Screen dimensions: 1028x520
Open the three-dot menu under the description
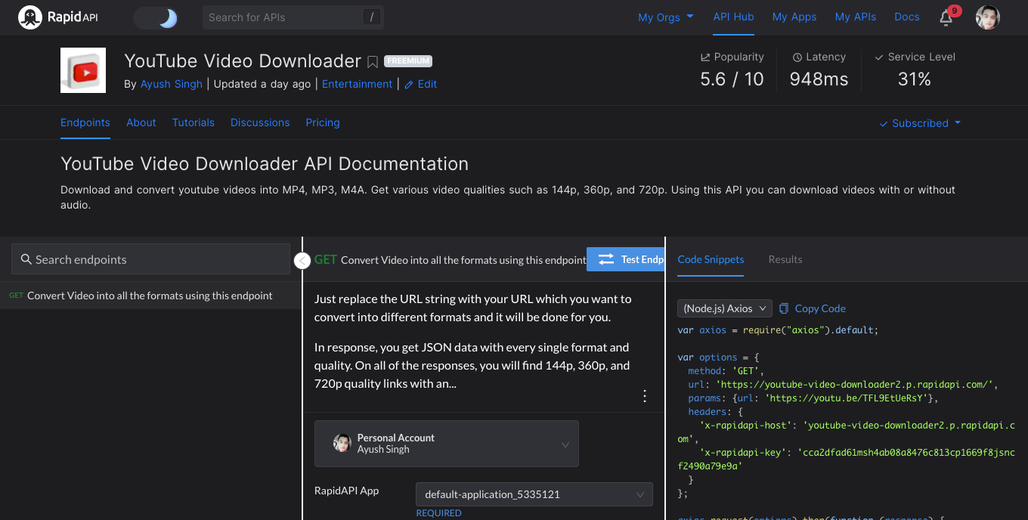pos(644,396)
